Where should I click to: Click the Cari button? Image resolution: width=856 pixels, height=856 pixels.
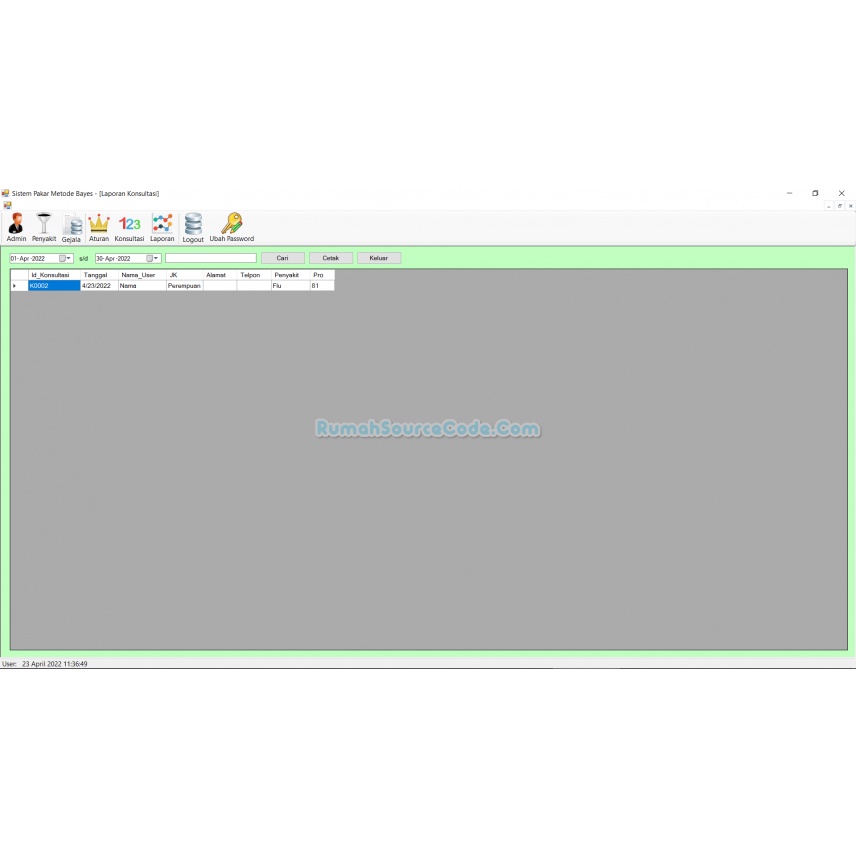click(x=282, y=258)
